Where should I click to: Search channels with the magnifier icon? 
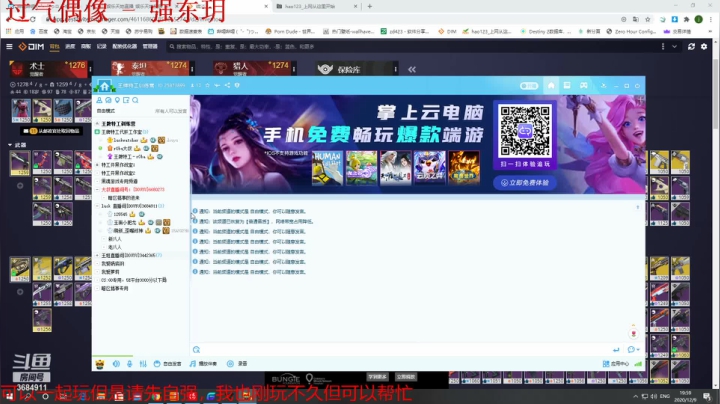click(135, 100)
